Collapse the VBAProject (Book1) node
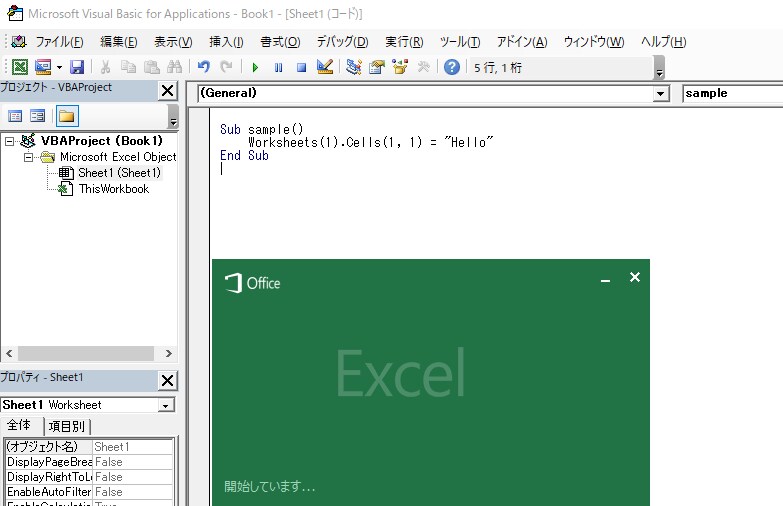Viewport: 783px width, 506px height. tap(9, 141)
